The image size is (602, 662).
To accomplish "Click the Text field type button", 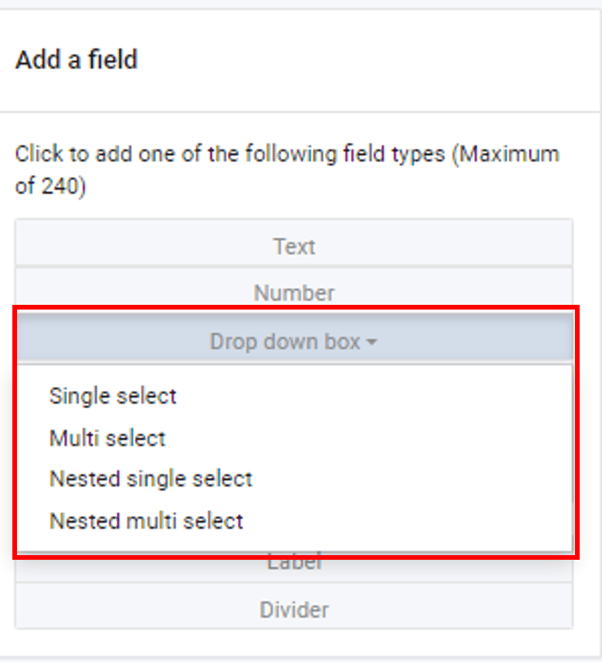I will click(294, 246).
